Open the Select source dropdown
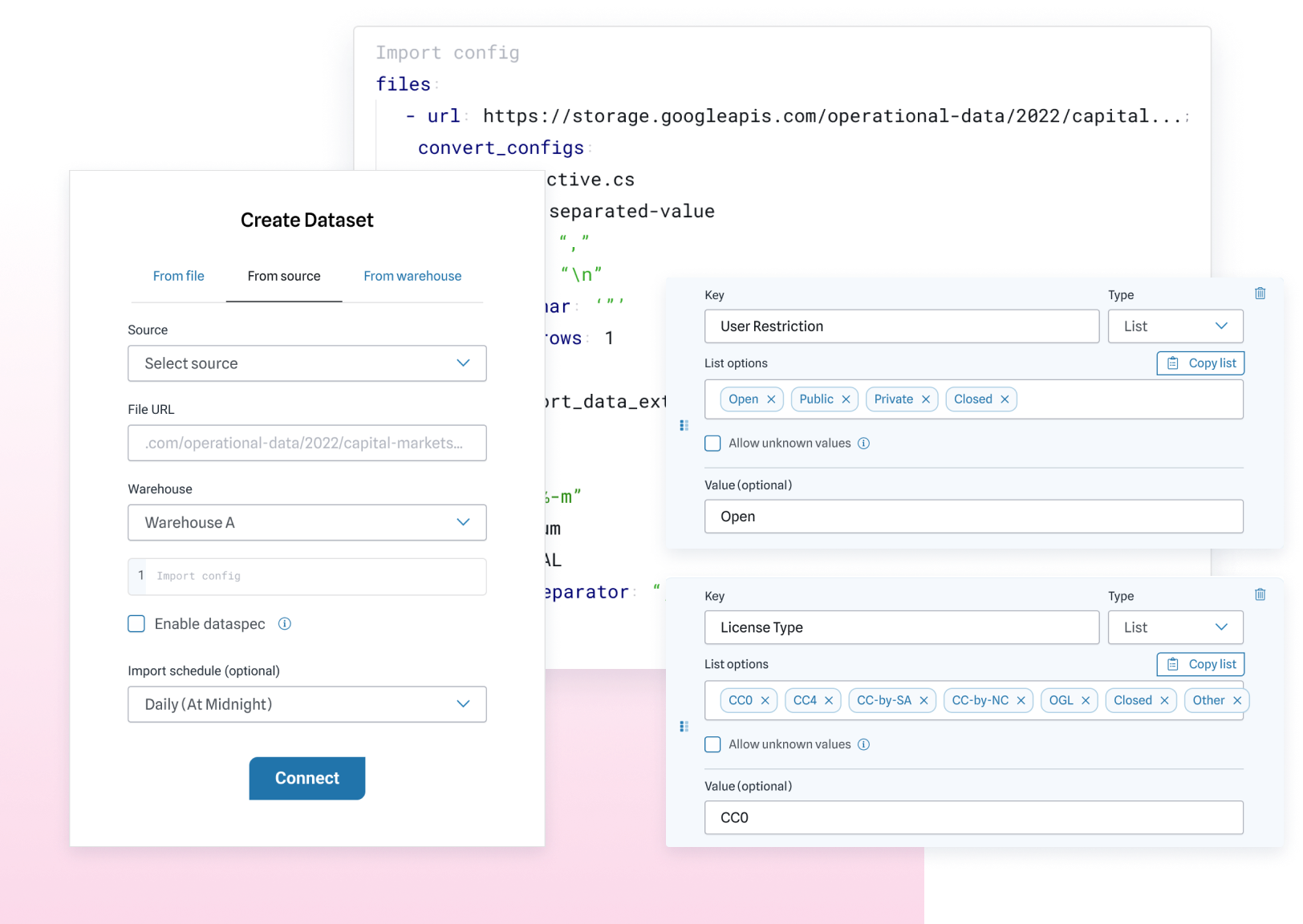Image resolution: width=1303 pixels, height=924 pixels. [306, 363]
